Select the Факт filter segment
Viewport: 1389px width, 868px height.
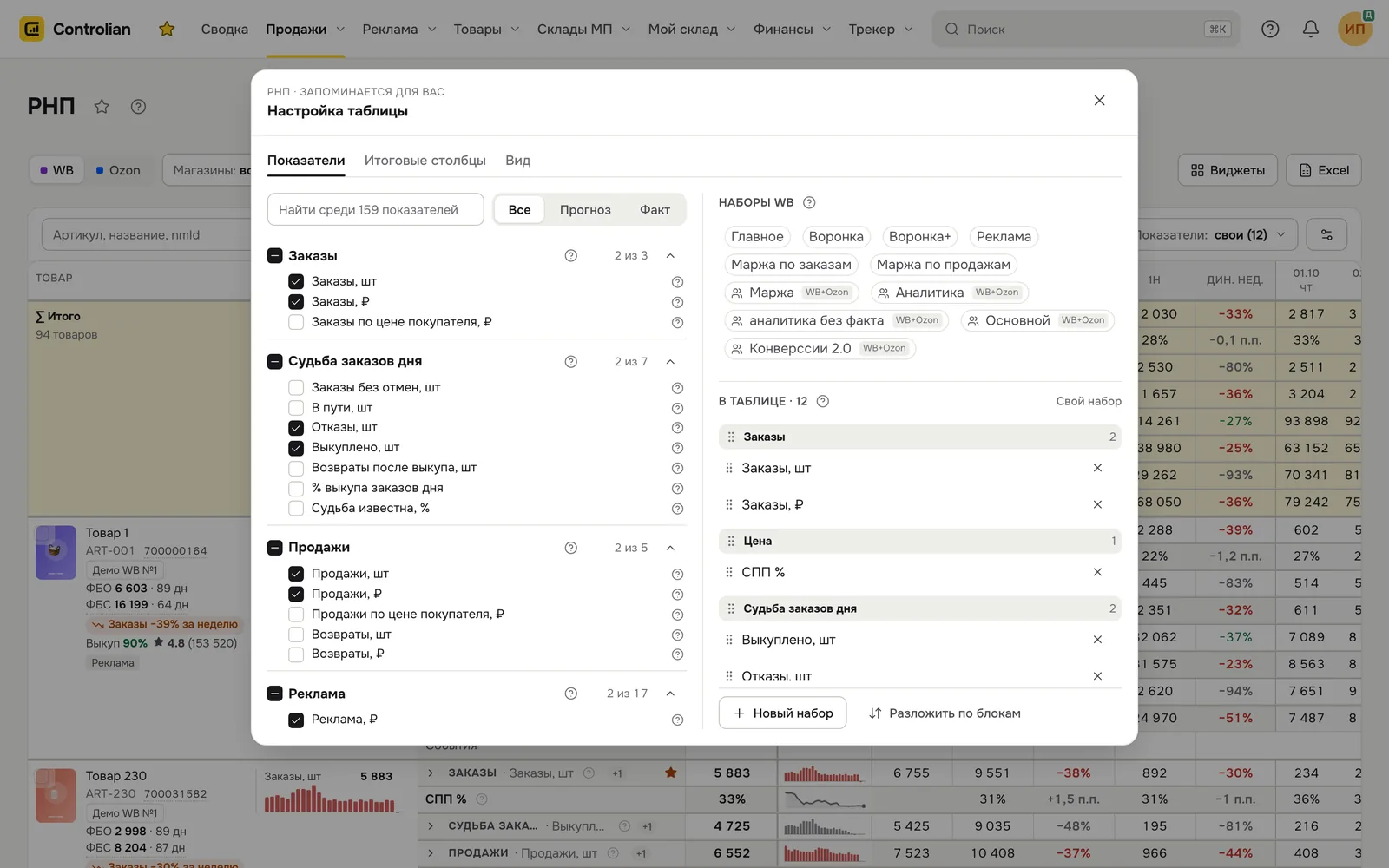click(655, 210)
